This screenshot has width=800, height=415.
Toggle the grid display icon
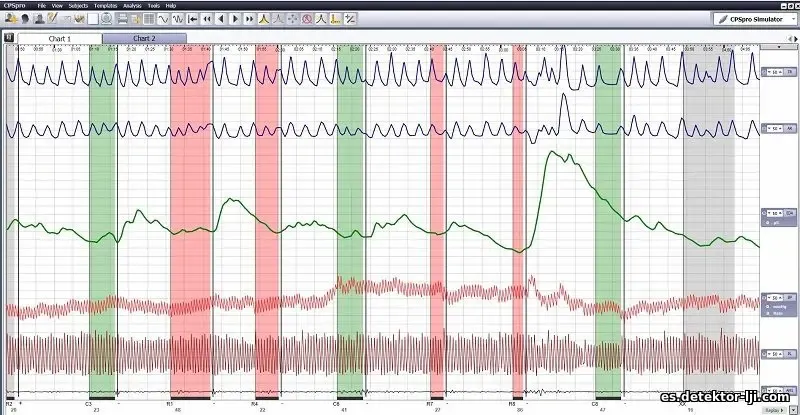click(149, 19)
